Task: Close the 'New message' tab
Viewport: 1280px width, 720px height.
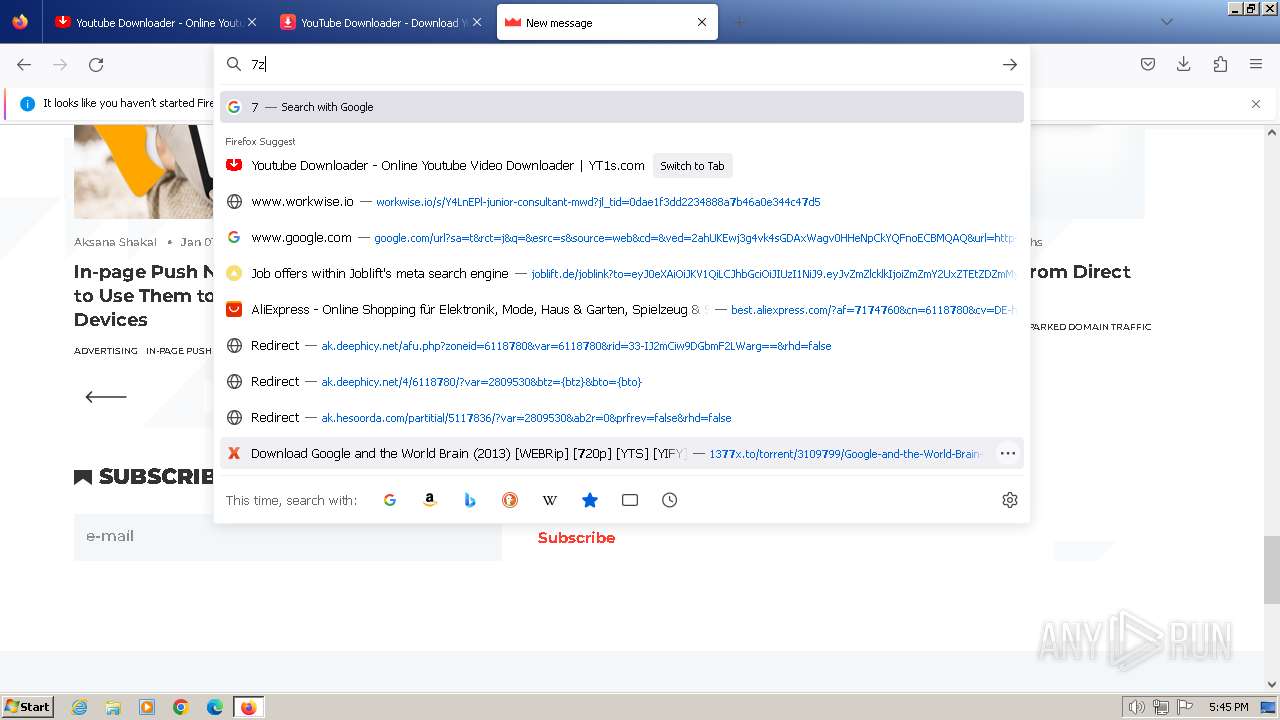Action: coord(701,22)
